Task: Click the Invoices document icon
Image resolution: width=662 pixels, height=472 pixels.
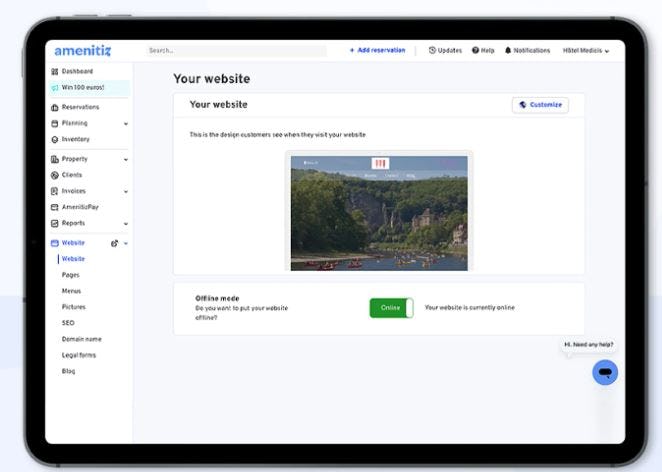Action: coord(54,191)
